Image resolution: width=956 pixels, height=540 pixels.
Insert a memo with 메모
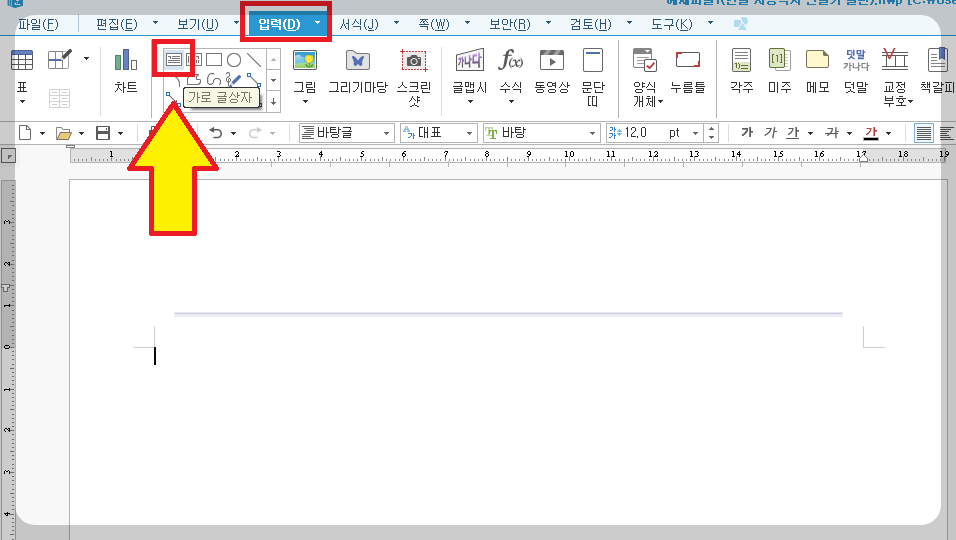pos(817,71)
